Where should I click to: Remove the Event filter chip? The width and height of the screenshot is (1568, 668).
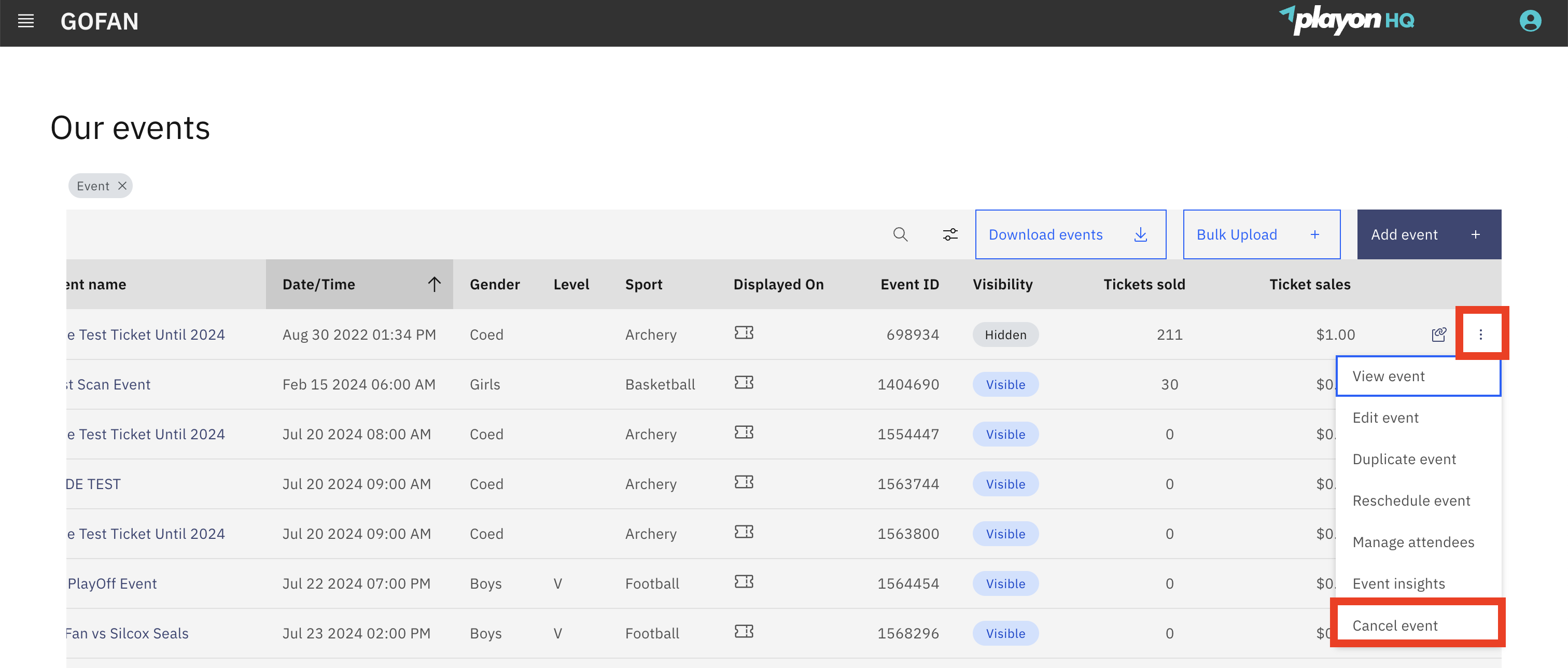122,186
